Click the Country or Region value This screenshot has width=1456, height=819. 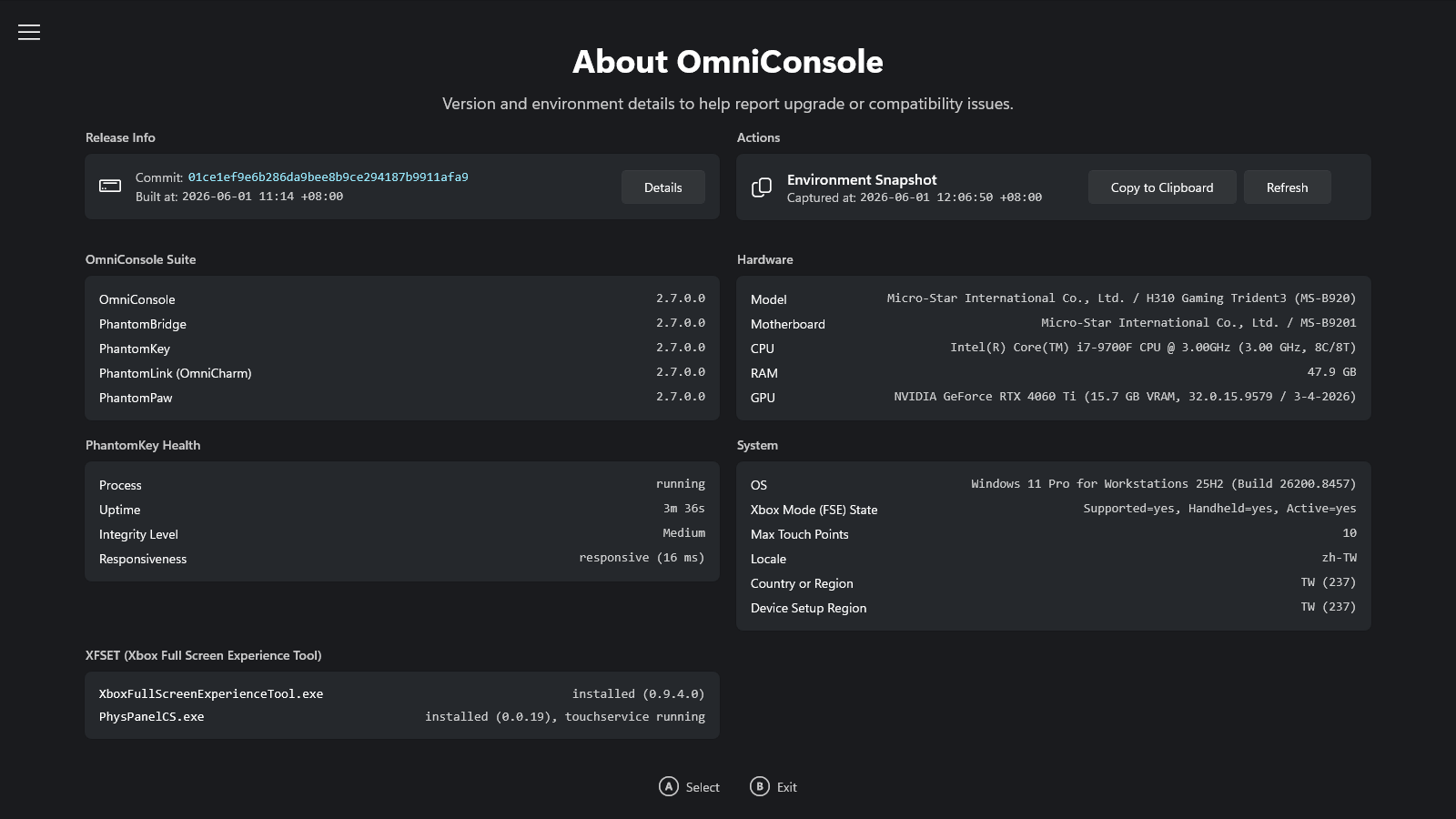pyautogui.click(x=1329, y=582)
